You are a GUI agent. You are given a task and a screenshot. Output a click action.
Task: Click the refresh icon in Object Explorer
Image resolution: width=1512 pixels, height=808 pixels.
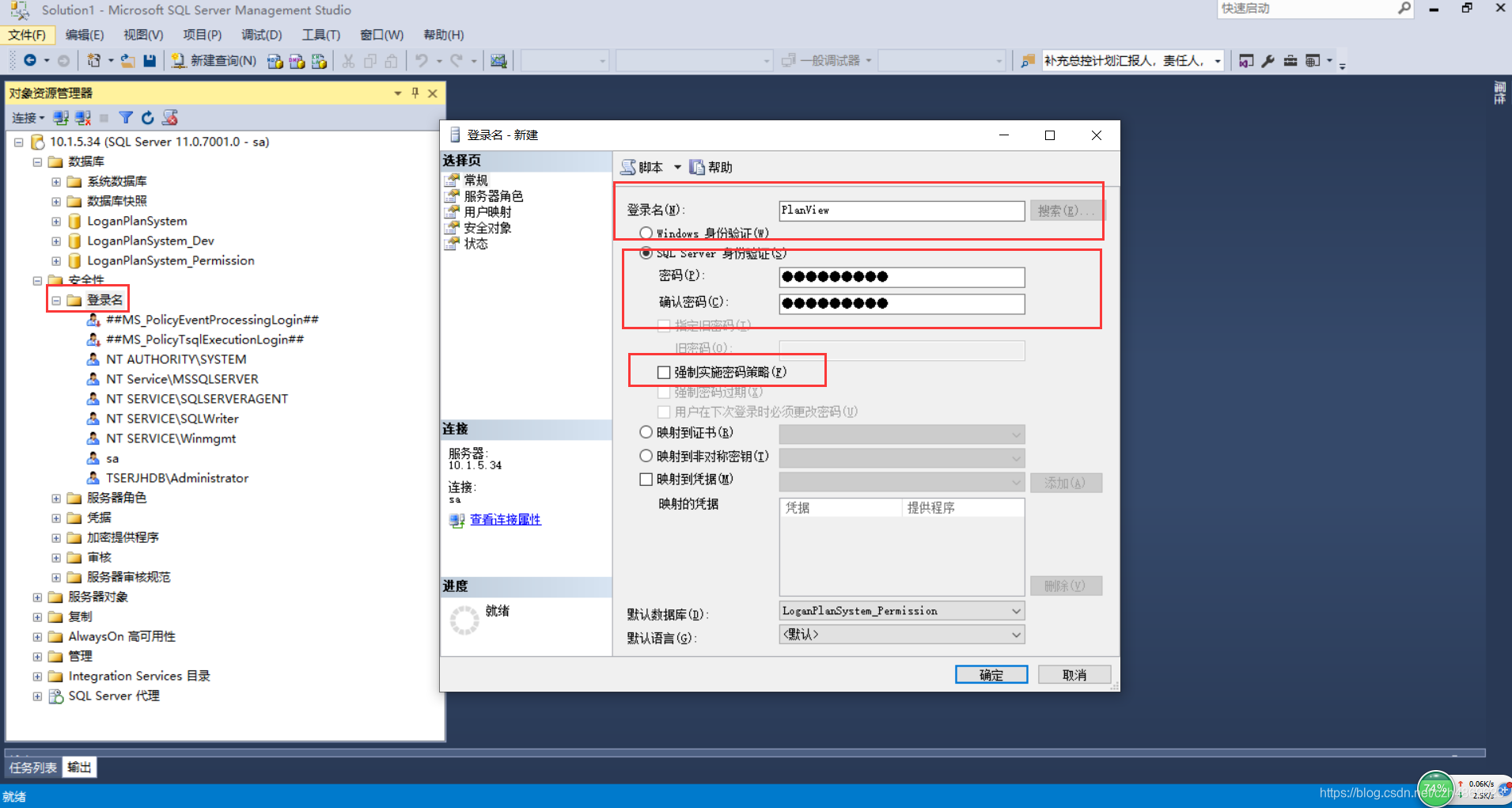pyautogui.click(x=147, y=118)
